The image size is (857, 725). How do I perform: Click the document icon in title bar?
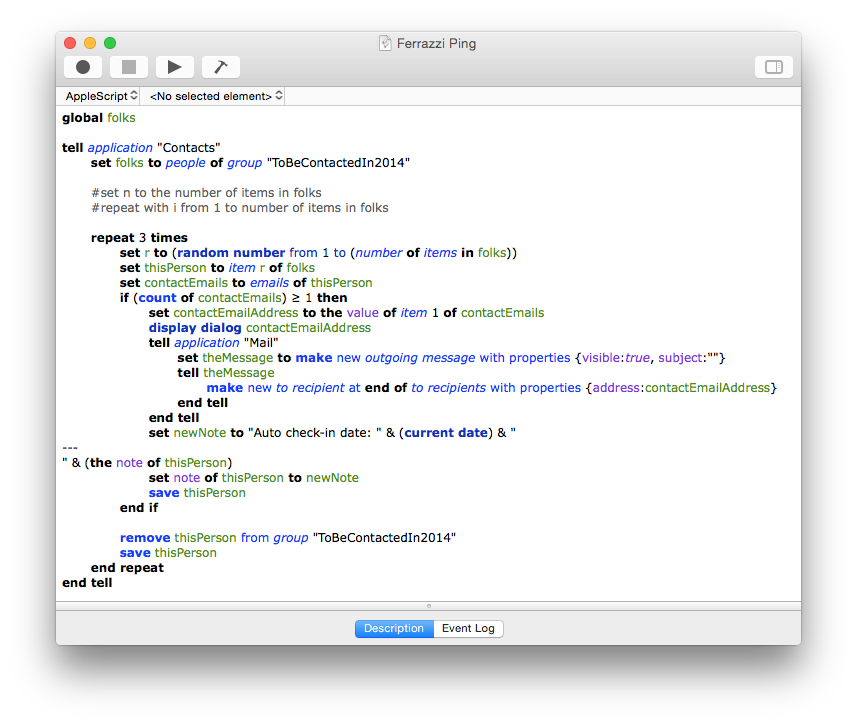[385, 43]
